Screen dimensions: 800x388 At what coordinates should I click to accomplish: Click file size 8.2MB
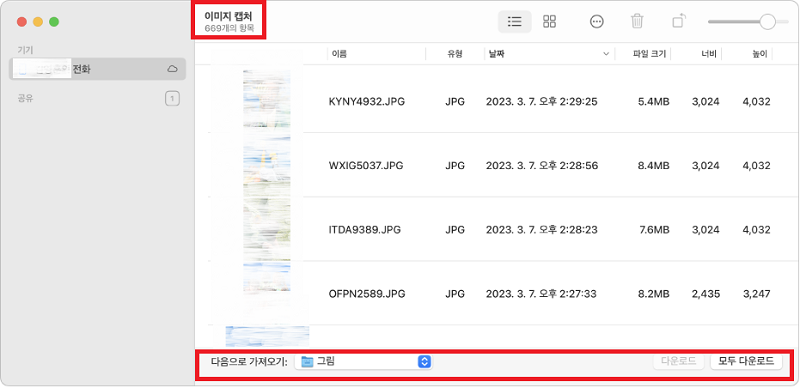[x=654, y=295]
